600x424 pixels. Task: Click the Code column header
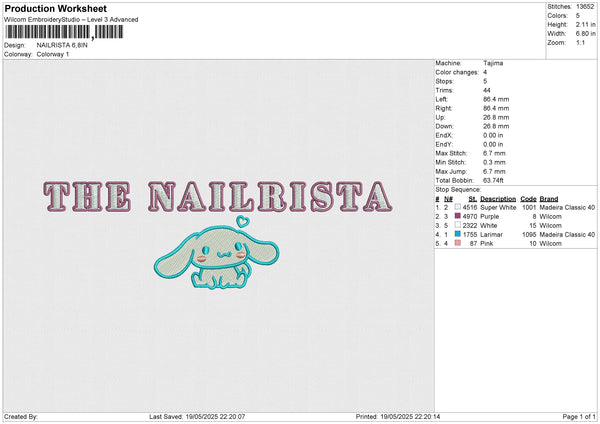click(x=528, y=199)
